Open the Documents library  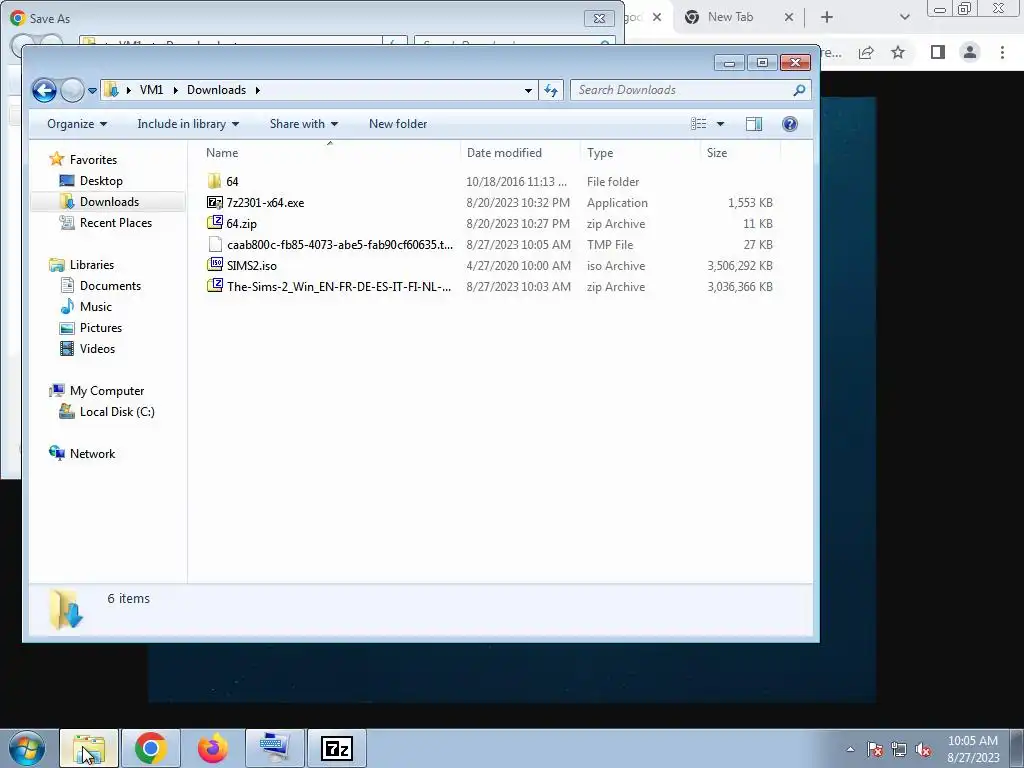(x=110, y=285)
